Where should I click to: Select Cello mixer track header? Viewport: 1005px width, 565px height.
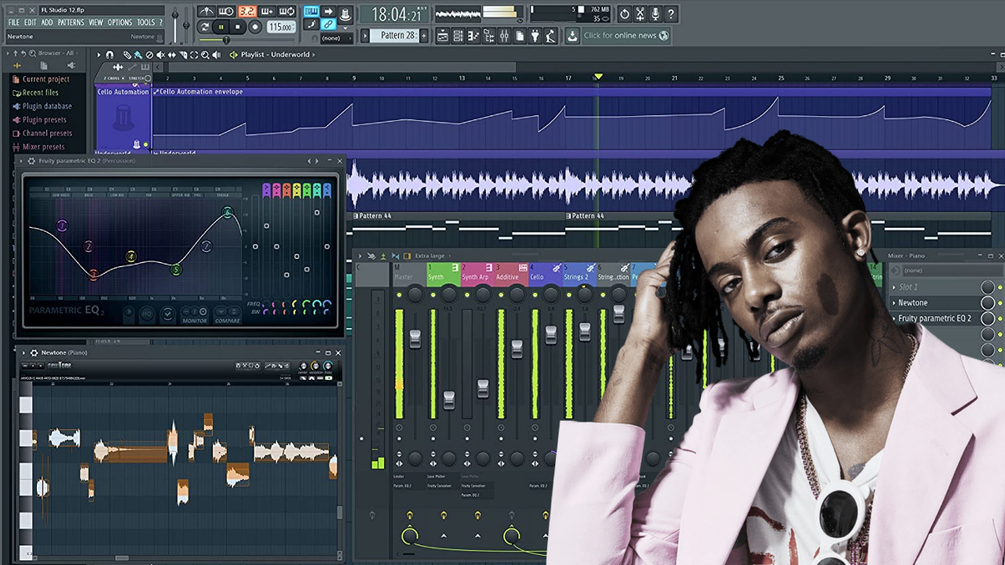click(545, 273)
